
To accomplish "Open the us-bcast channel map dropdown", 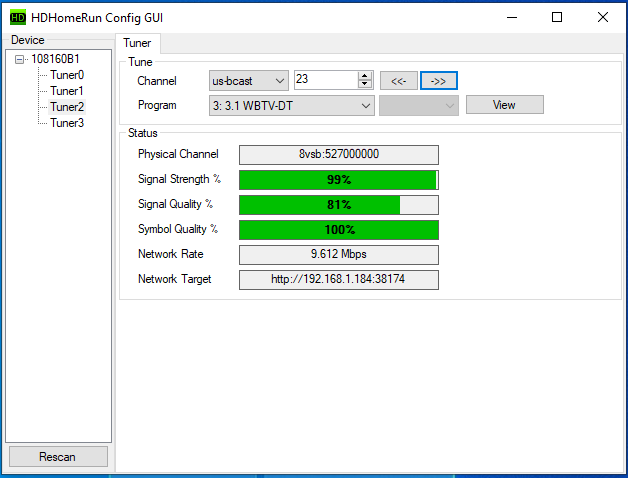I will [248, 81].
